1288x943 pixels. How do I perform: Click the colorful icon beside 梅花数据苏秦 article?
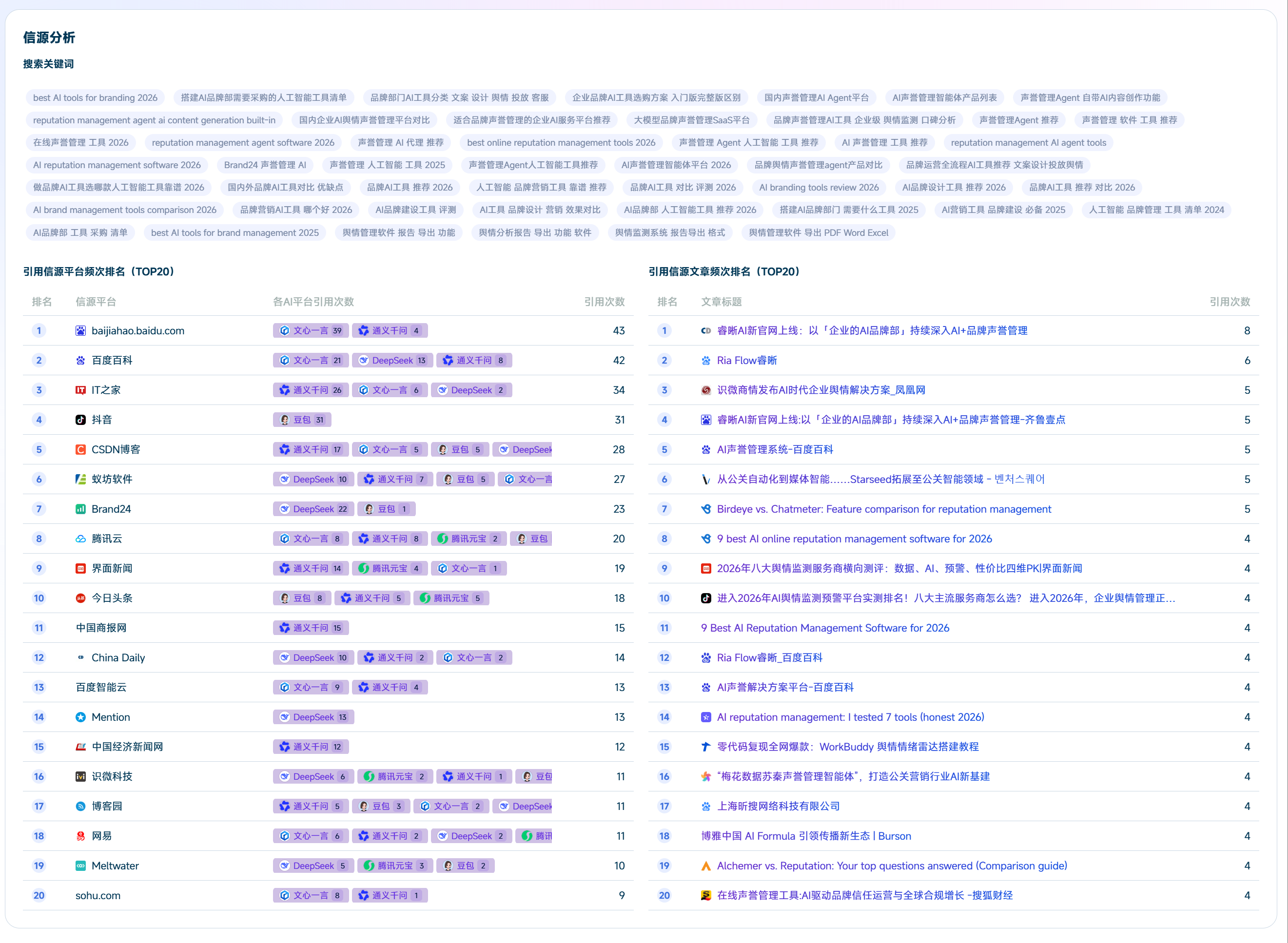705,776
